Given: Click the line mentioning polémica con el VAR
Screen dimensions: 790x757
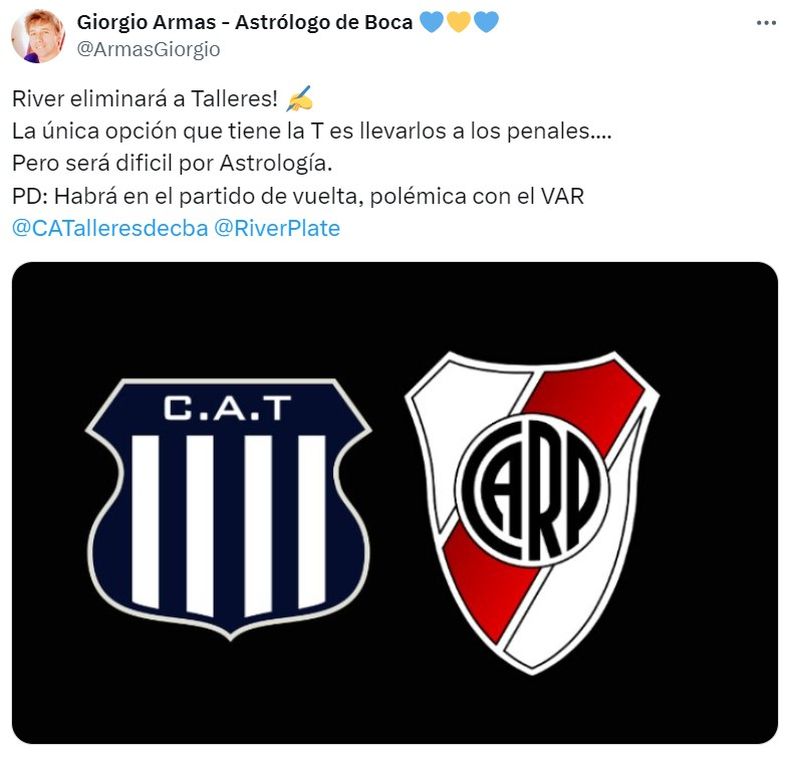Looking at the screenshot, I should point(298,196).
